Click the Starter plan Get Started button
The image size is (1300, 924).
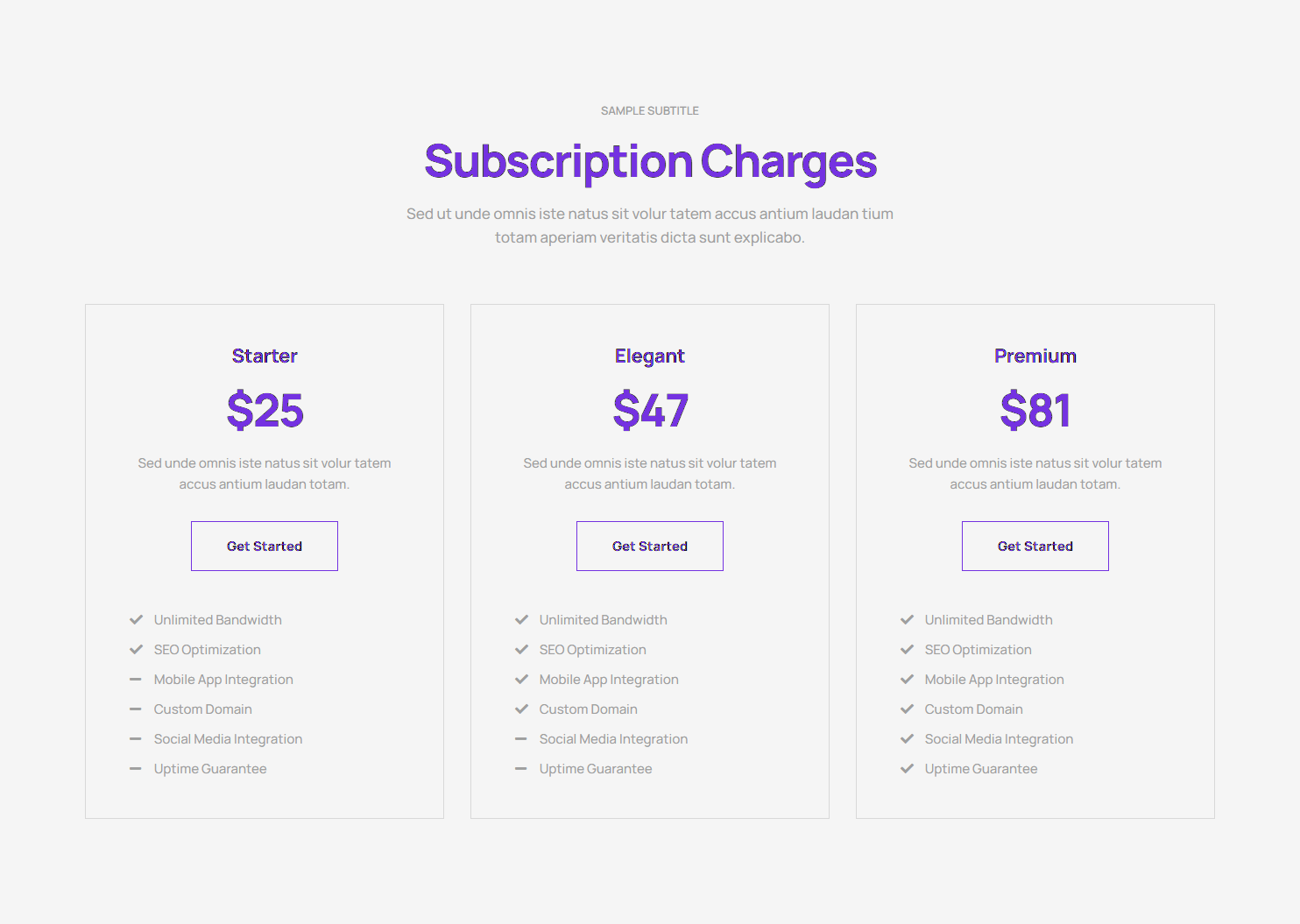265,546
